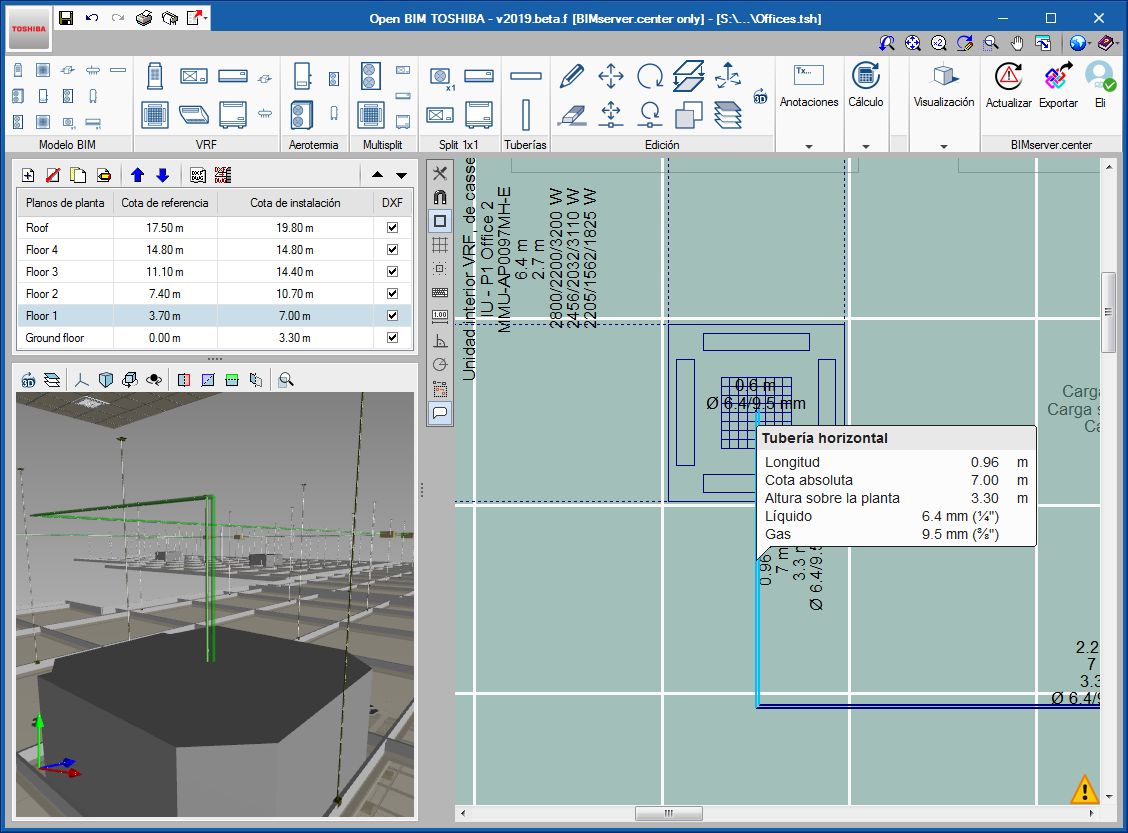This screenshot has height=833, width=1128.
Task: Click the 3D view zoom magnifier icon
Action: click(286, 380)
